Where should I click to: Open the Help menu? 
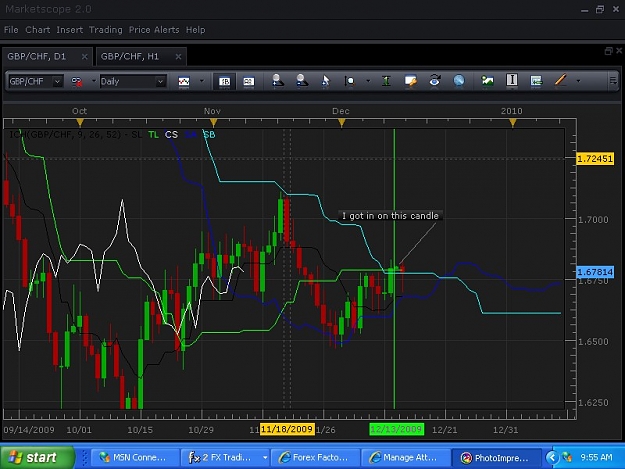coord(196,30)
